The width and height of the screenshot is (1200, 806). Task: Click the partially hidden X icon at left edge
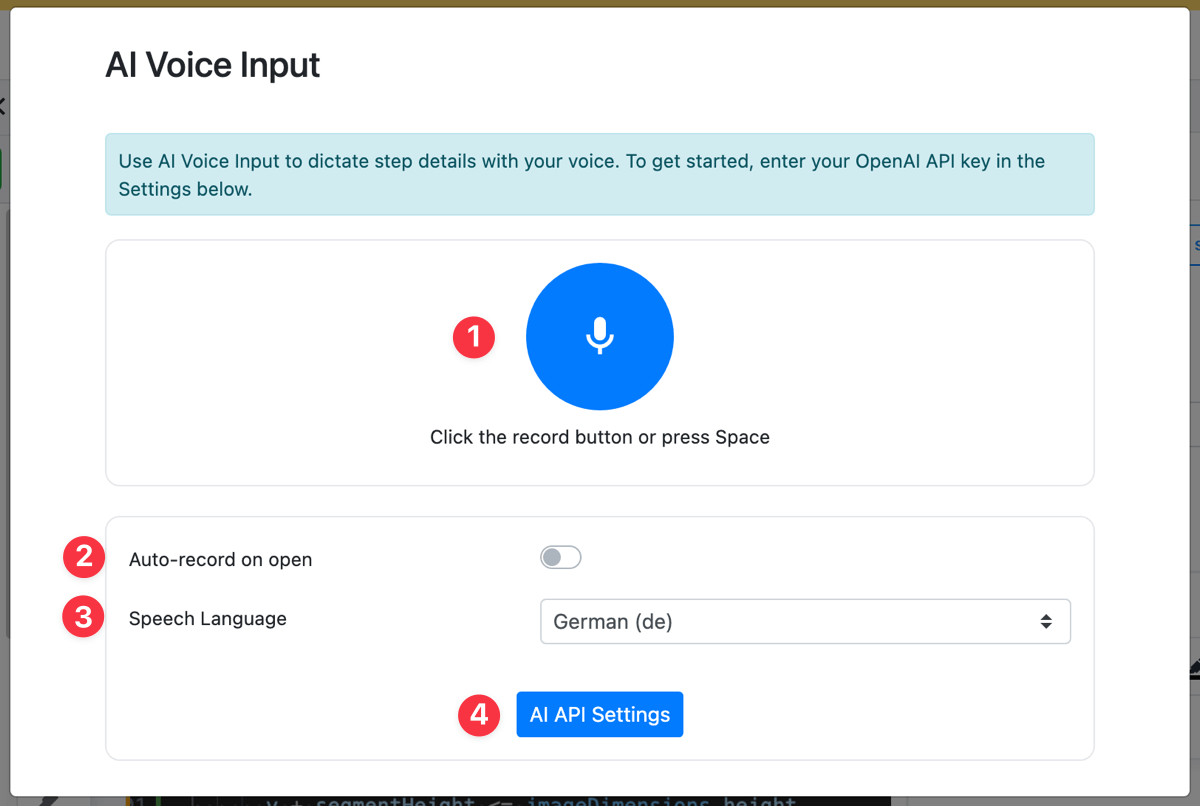[3, 106]
